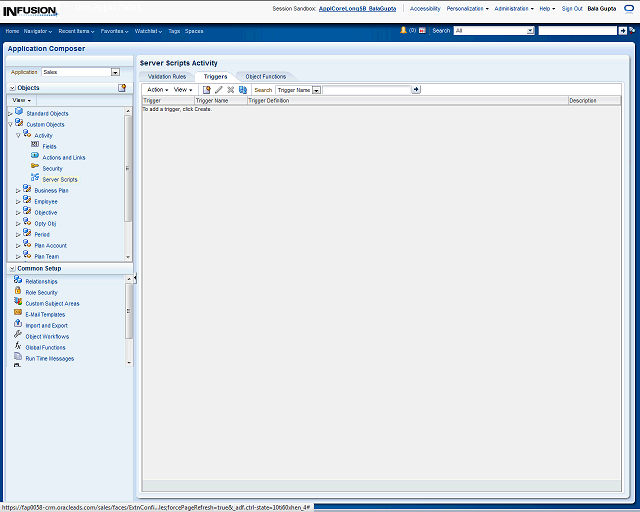The width and height of the screenshot is (640, 512).
Task: Click the Fields item under Activity
Action: click(x=49, y=146)
